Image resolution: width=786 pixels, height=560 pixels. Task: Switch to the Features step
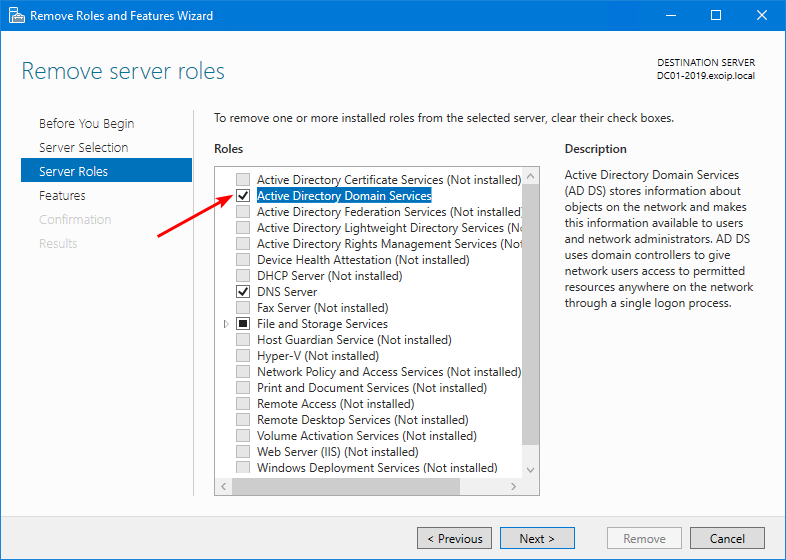(x=62, y=196)
